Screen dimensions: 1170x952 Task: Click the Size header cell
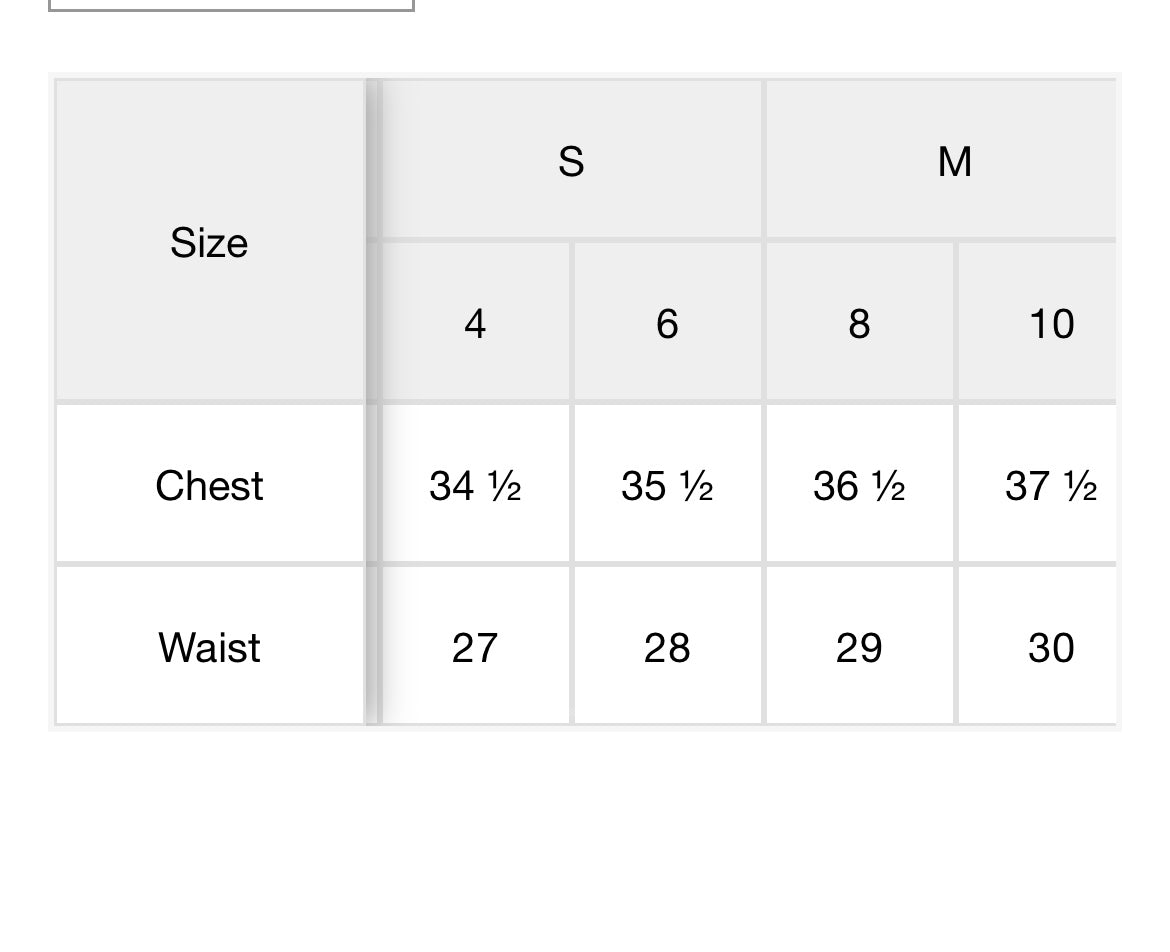pos(209,242)
